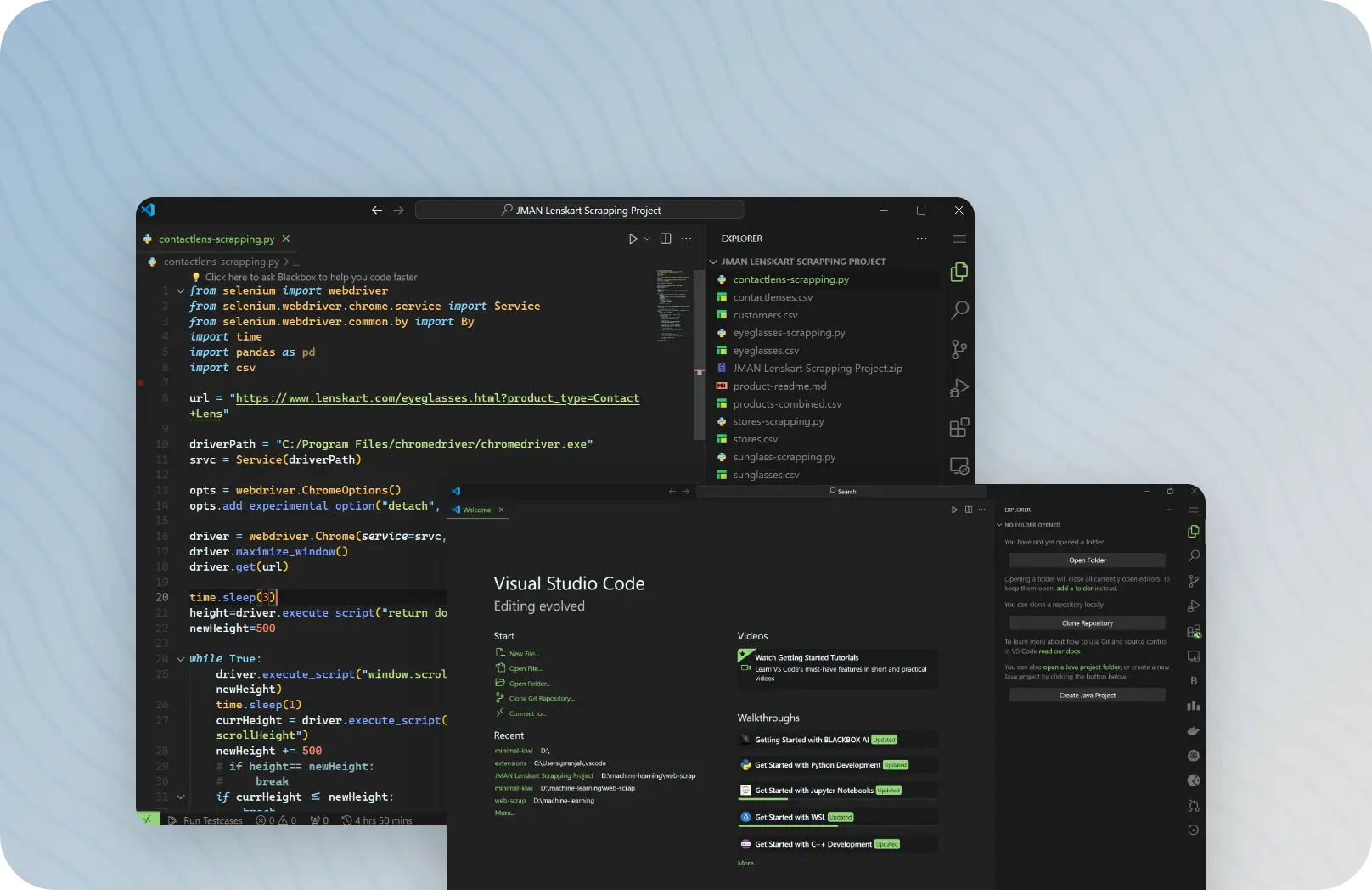Open Search view in Lenskart project window
This screenshot has width=1372, height=890.
tap(959, 310)
